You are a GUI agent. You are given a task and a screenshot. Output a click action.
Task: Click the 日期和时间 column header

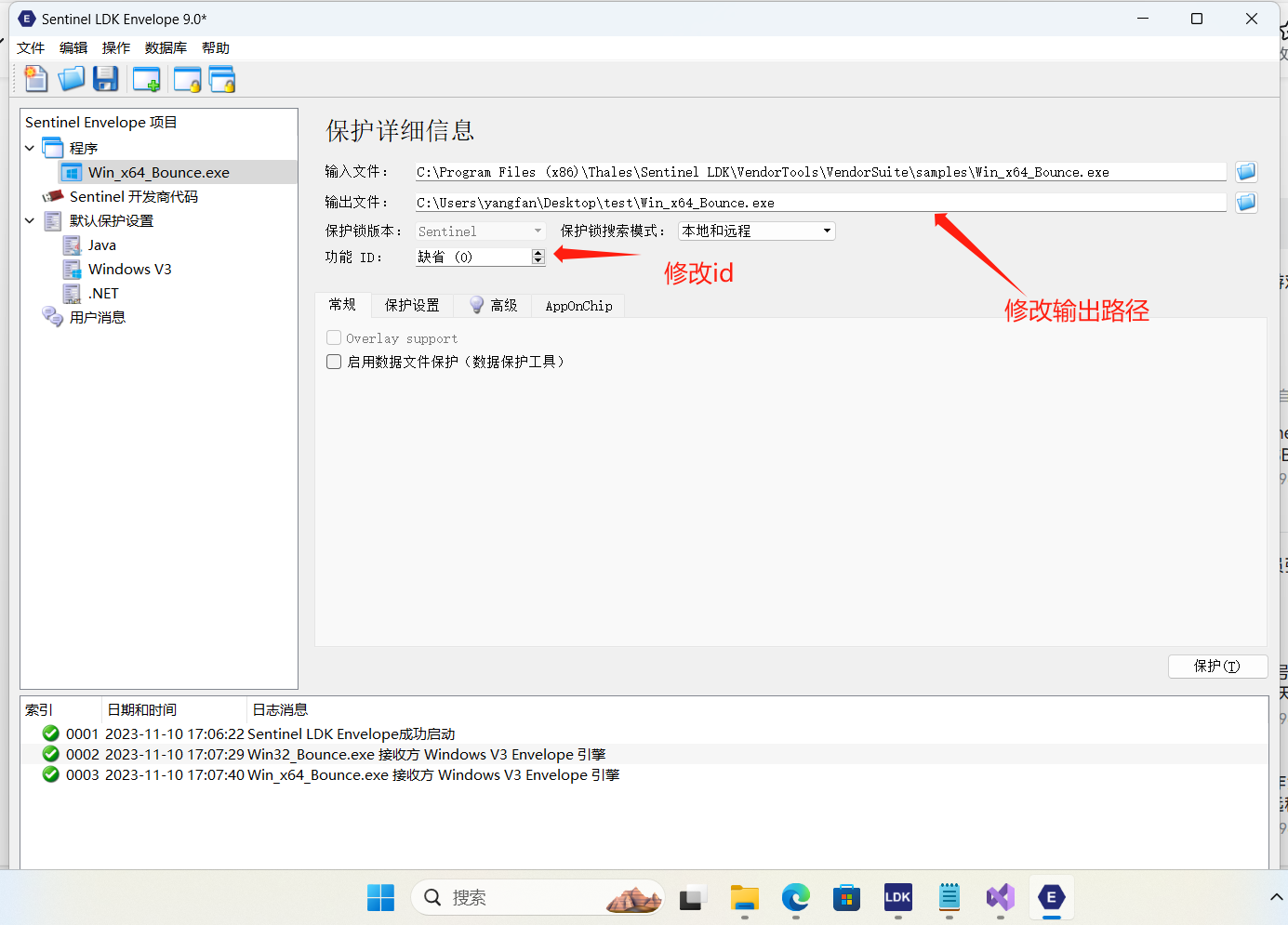174,709
